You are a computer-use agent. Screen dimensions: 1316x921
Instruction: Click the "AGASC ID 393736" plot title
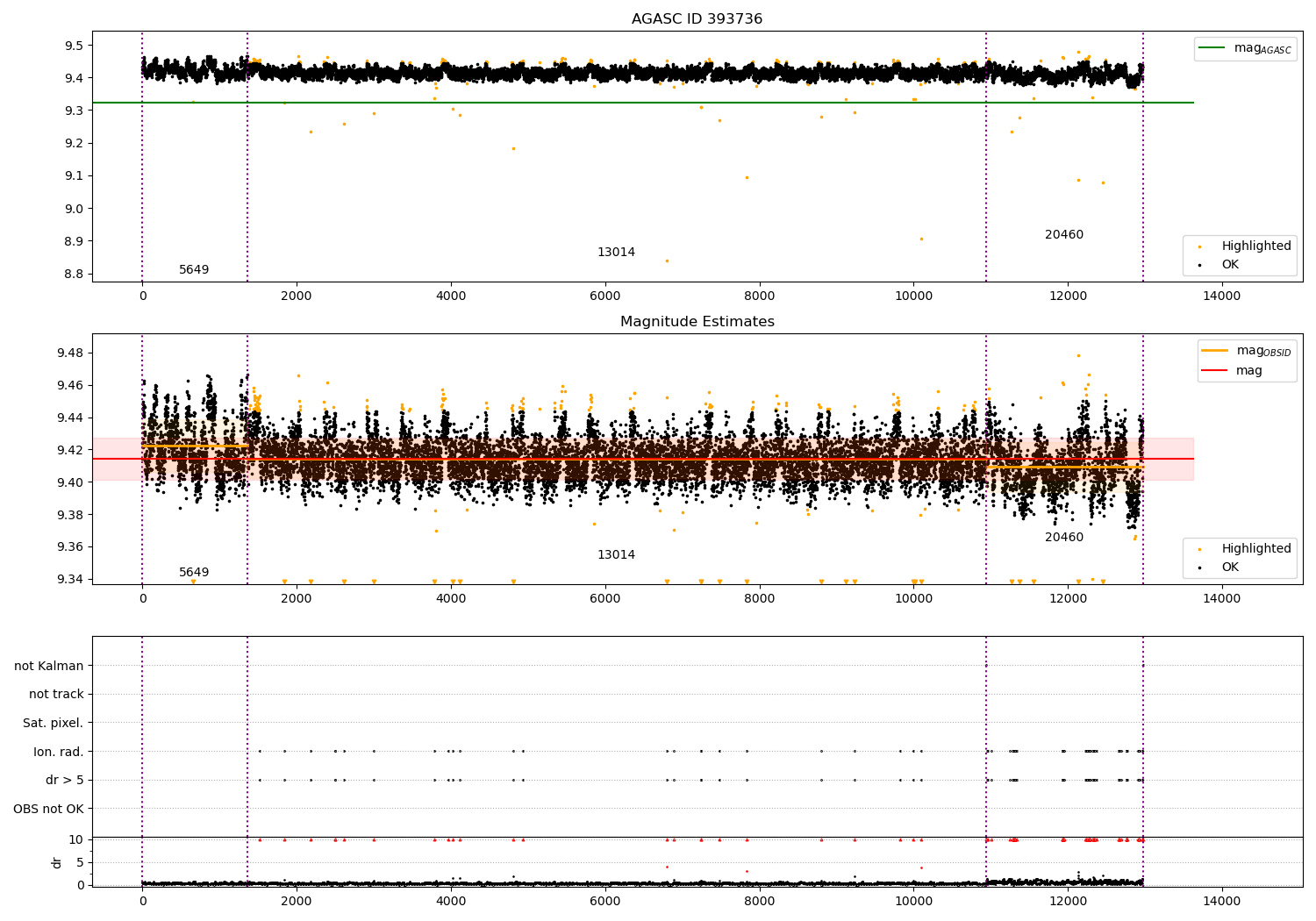point(697,19)
